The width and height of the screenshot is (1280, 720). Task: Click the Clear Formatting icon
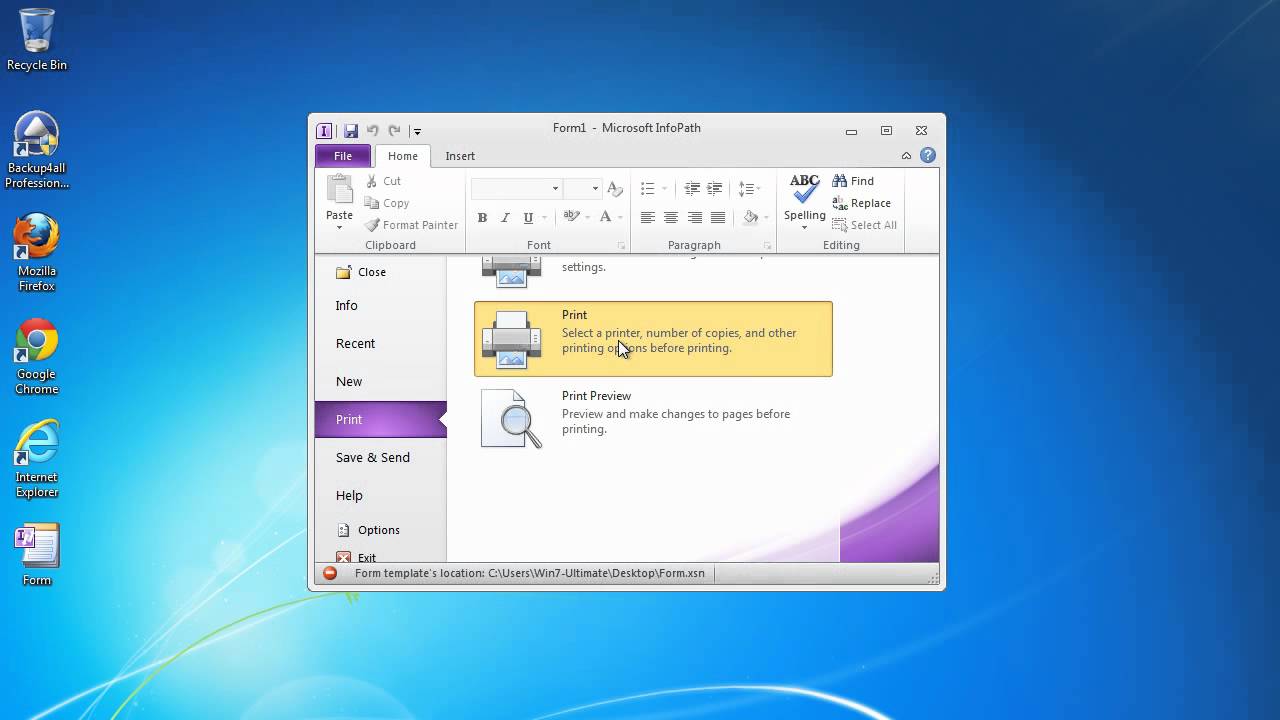[615, 188]
